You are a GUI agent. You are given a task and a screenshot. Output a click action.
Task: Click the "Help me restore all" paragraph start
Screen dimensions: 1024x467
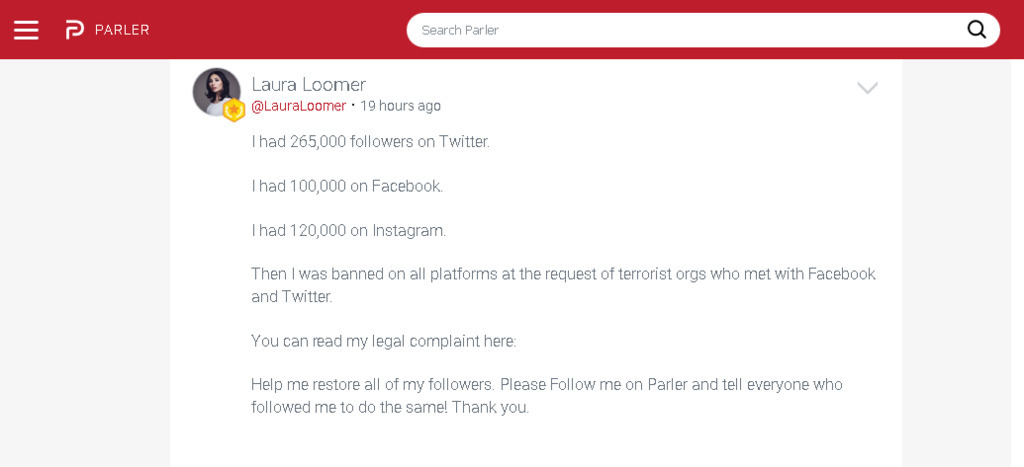pos(320,385)
